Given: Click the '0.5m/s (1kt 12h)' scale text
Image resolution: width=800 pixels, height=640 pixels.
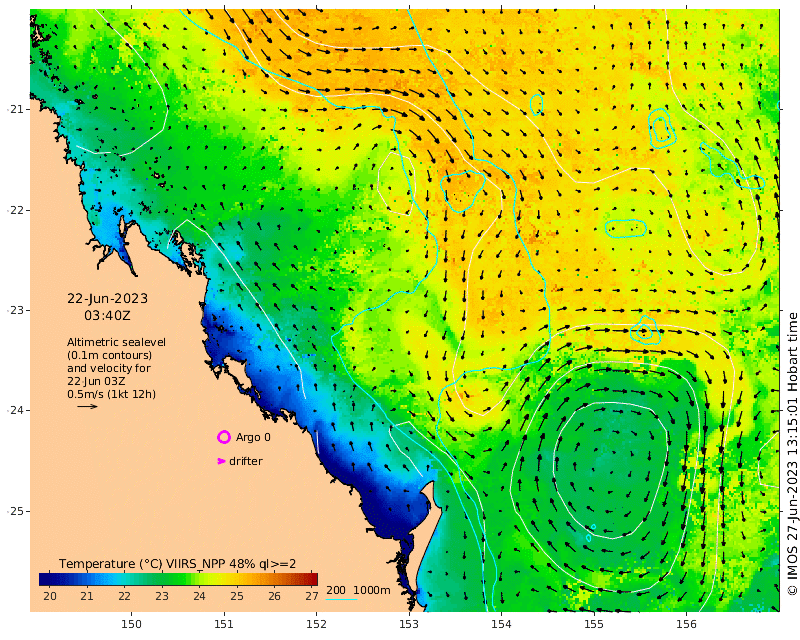Looking at the screenshot, I should tap(111, 394).
